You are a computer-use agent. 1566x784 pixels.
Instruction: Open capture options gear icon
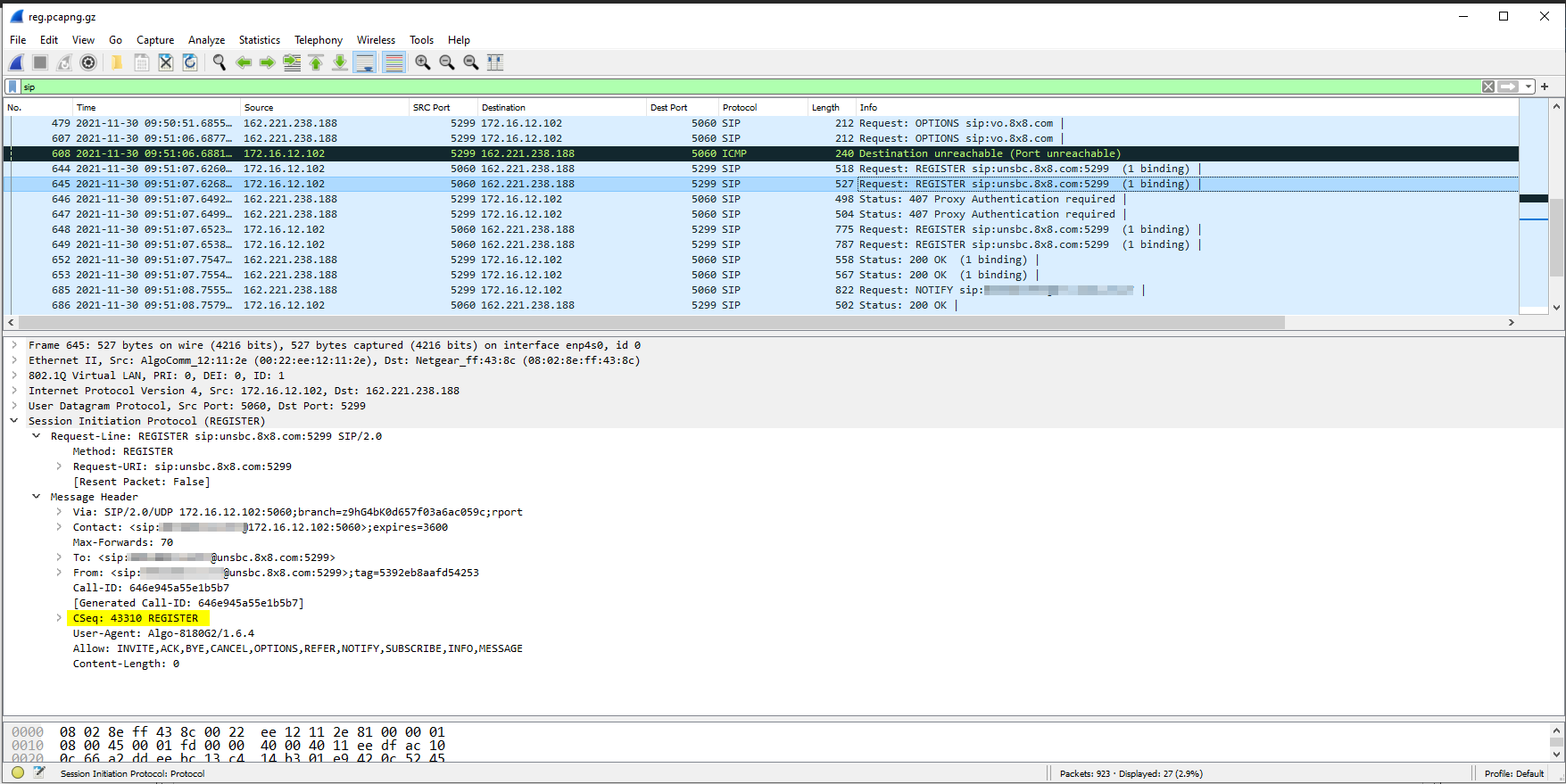[88, 62]
